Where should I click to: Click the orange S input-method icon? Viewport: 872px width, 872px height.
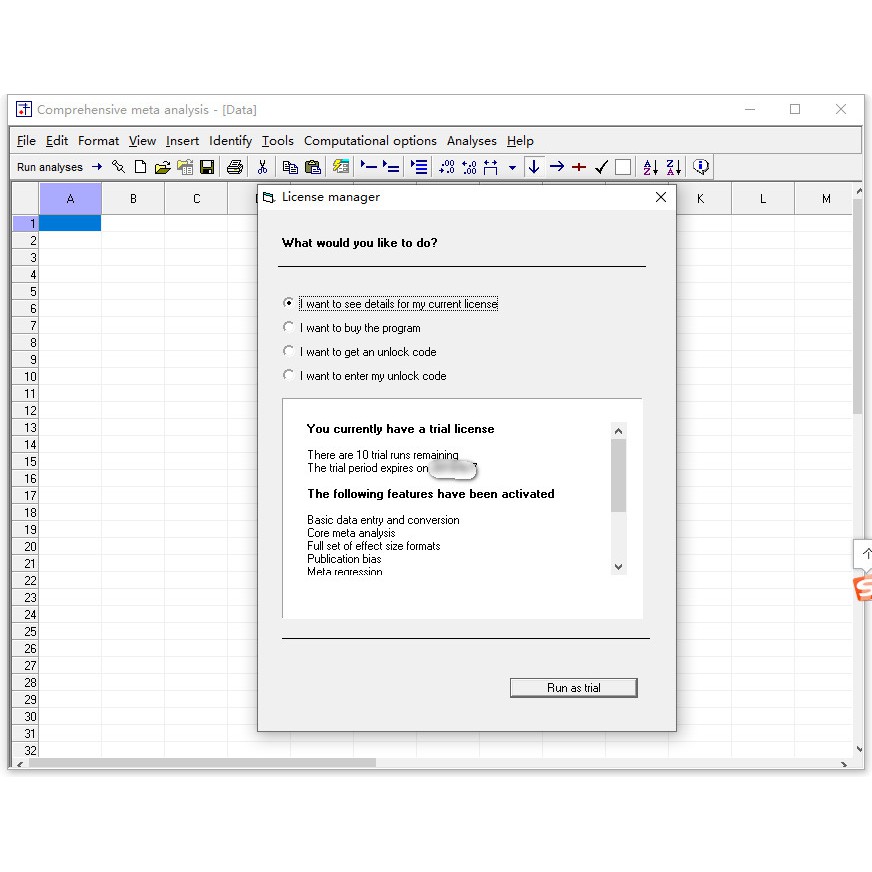coord(863,589)
